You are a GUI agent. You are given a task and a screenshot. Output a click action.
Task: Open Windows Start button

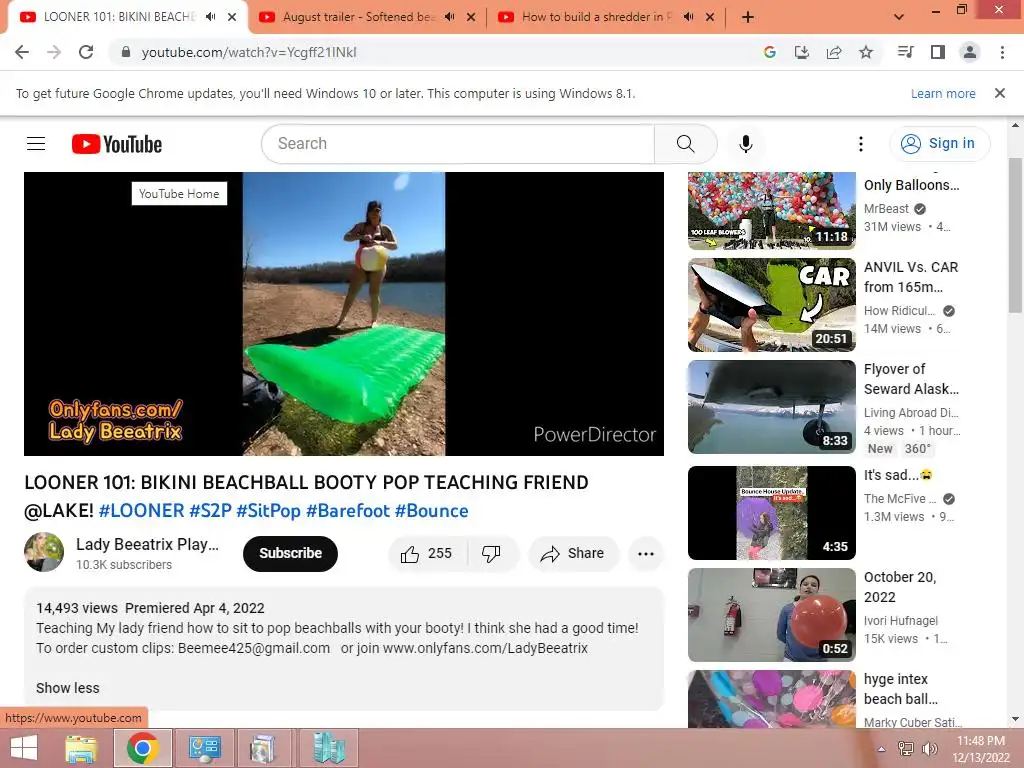(24, 748)
